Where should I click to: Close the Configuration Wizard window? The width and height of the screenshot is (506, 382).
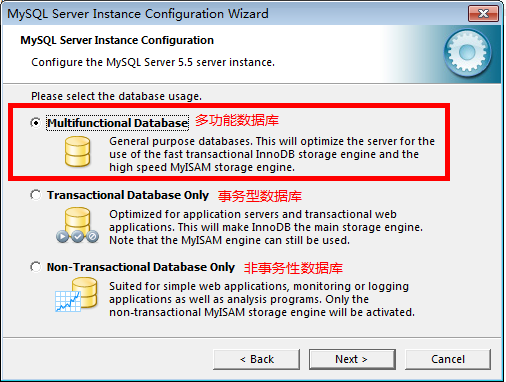pyautogui.click(x=483, y=14)
